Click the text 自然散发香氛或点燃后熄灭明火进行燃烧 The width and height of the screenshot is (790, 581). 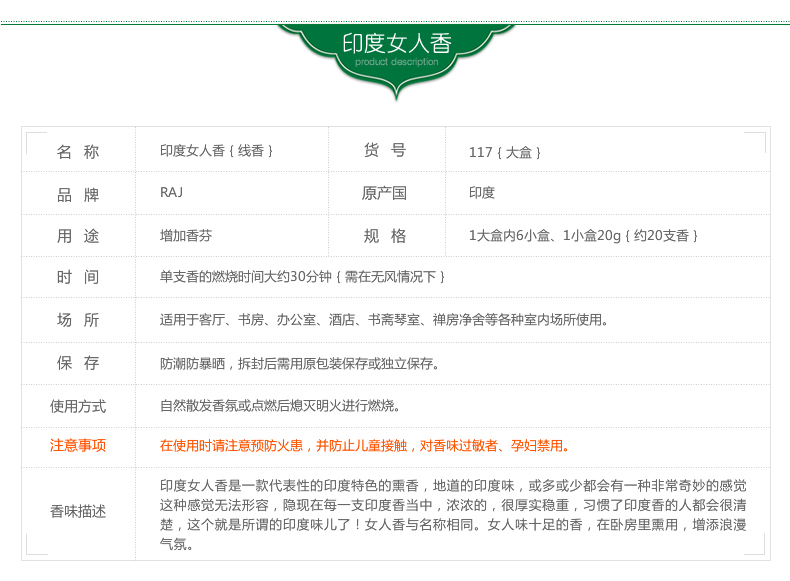pos(278,405)
